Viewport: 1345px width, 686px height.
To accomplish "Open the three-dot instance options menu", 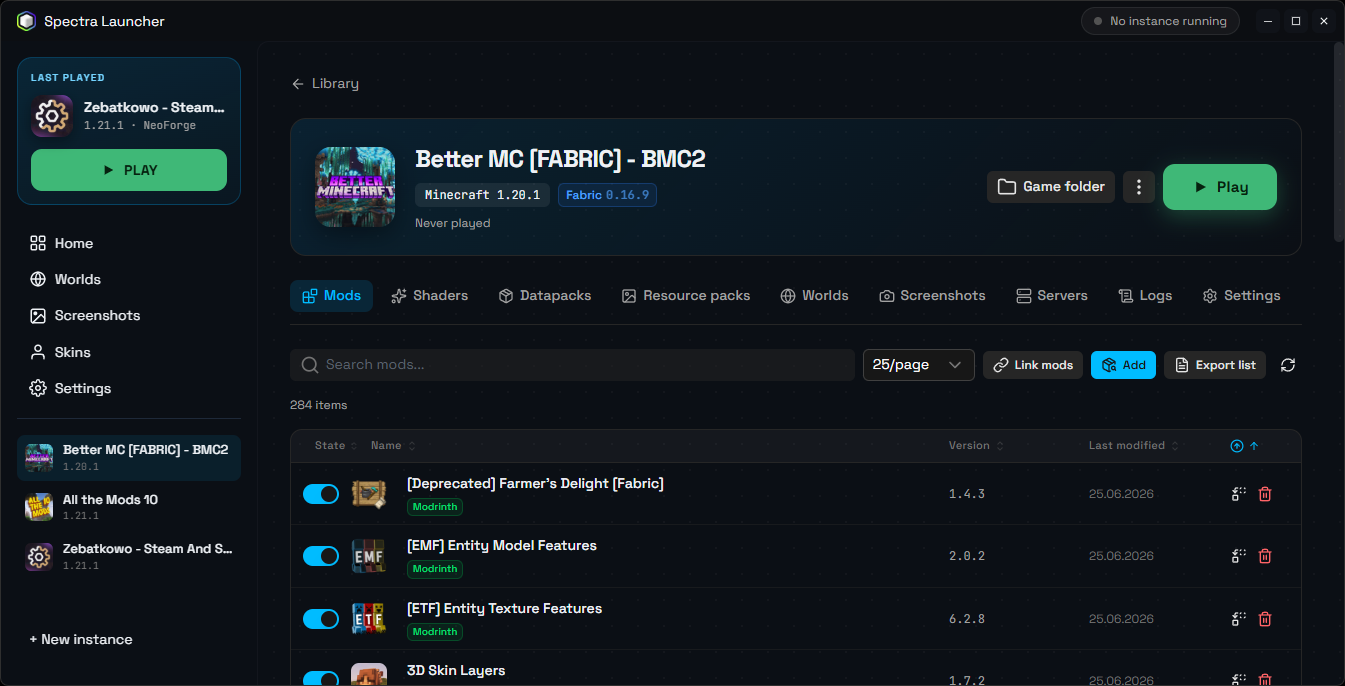I will [x=1139, y=187].
